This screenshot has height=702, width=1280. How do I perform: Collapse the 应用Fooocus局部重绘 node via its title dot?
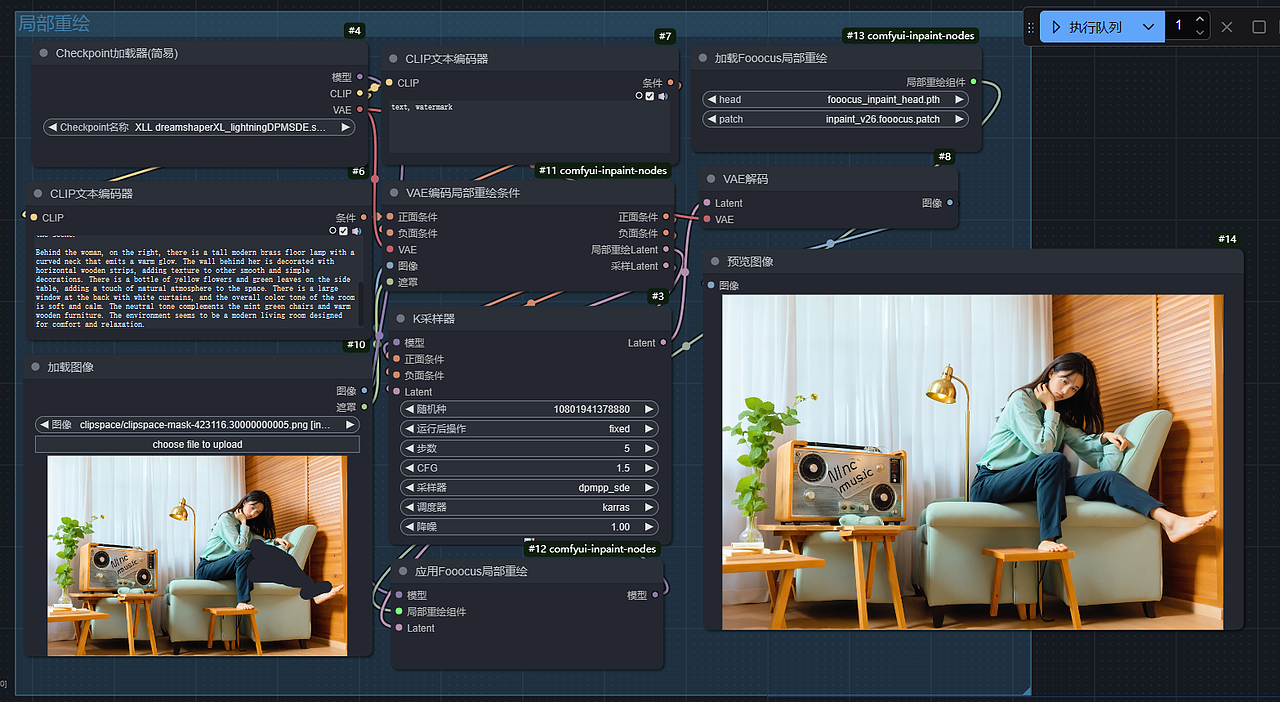403,571
